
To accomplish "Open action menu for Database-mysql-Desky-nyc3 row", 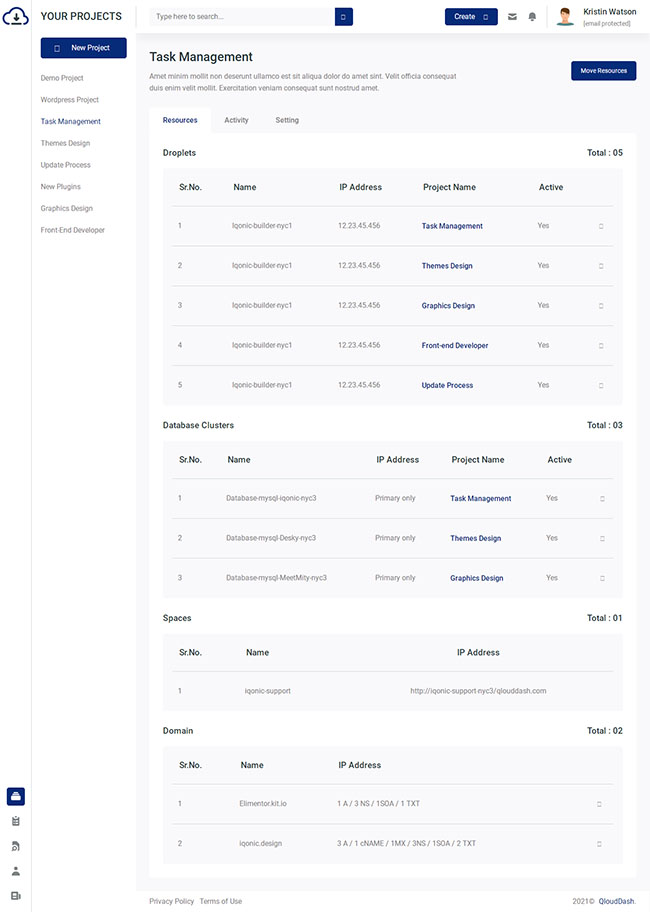I will (602, 538).
